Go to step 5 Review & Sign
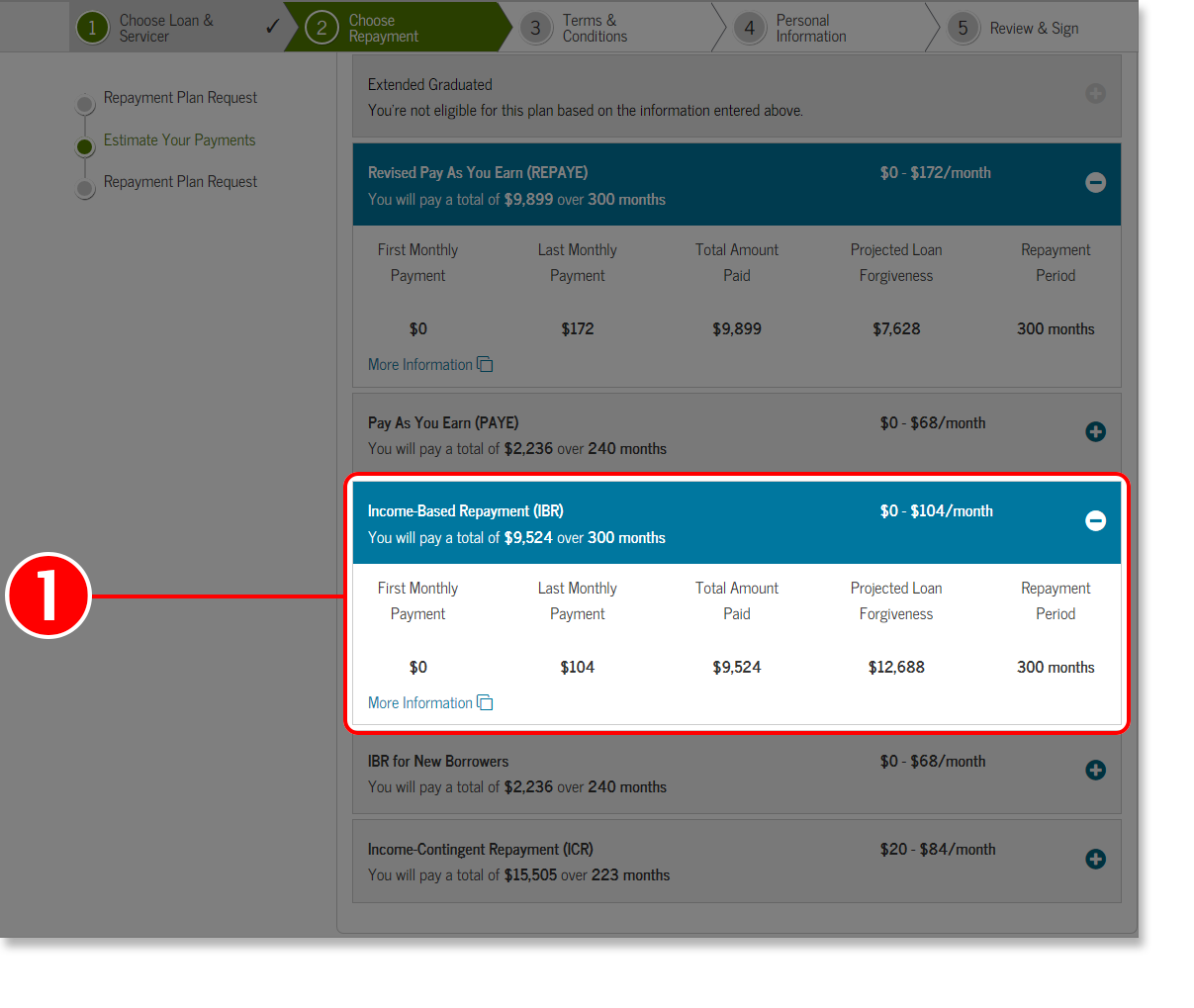Image resolution: width=1194 pixels, height=1008 pixels. [x=1034, y=28]
